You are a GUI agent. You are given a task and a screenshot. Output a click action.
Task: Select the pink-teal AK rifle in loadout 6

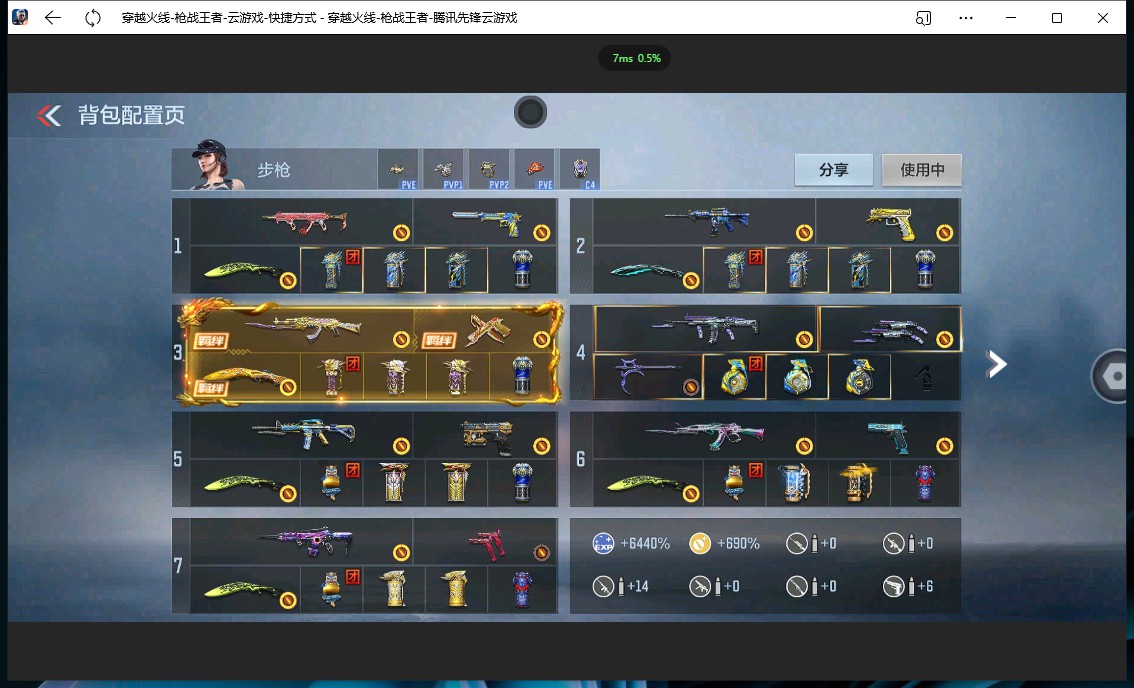tap(704, 435)
